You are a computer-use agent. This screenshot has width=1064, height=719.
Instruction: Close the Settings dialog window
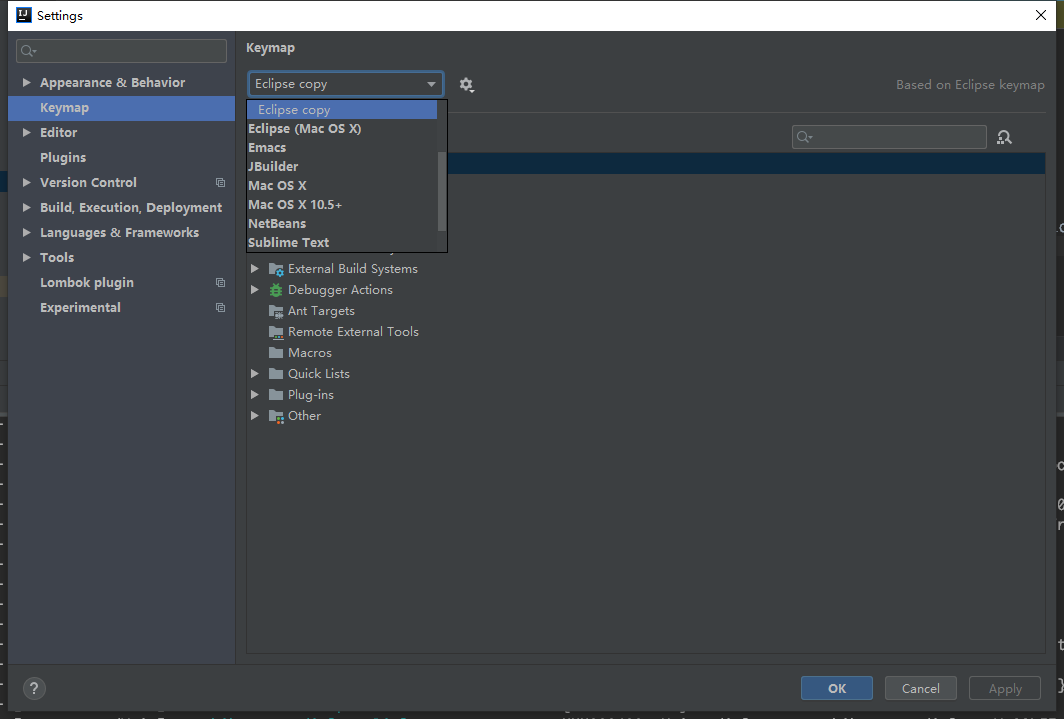(x=1041, y=15)
